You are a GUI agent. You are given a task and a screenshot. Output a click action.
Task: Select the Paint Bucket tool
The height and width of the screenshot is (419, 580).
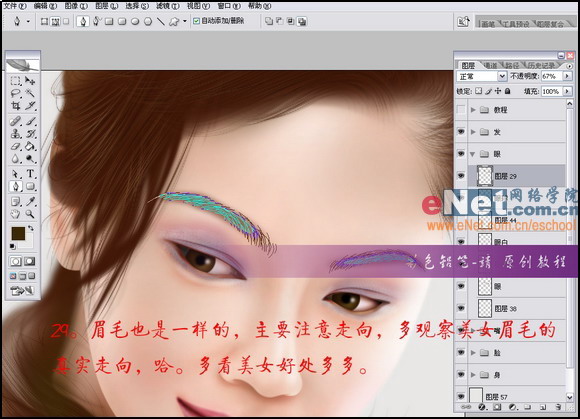tap(30, 146)
